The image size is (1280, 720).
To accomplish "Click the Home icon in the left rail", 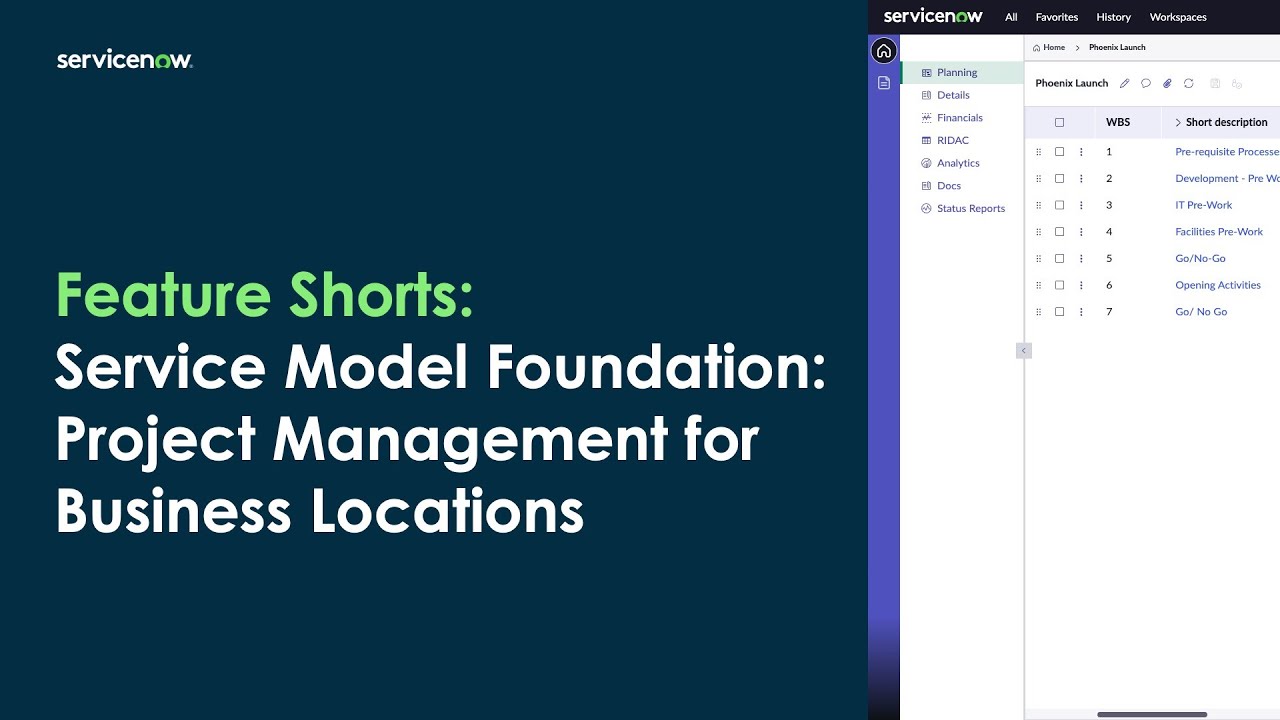I will (x=884, y=50).
